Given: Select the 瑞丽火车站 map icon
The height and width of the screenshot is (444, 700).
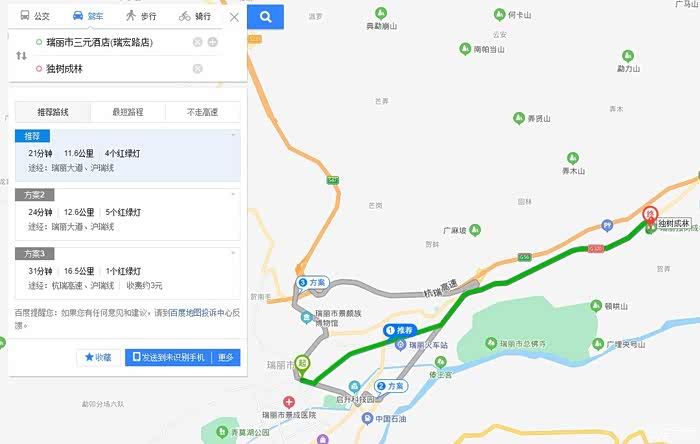Looking at the screenshot, I should click(x=401, y=345).
